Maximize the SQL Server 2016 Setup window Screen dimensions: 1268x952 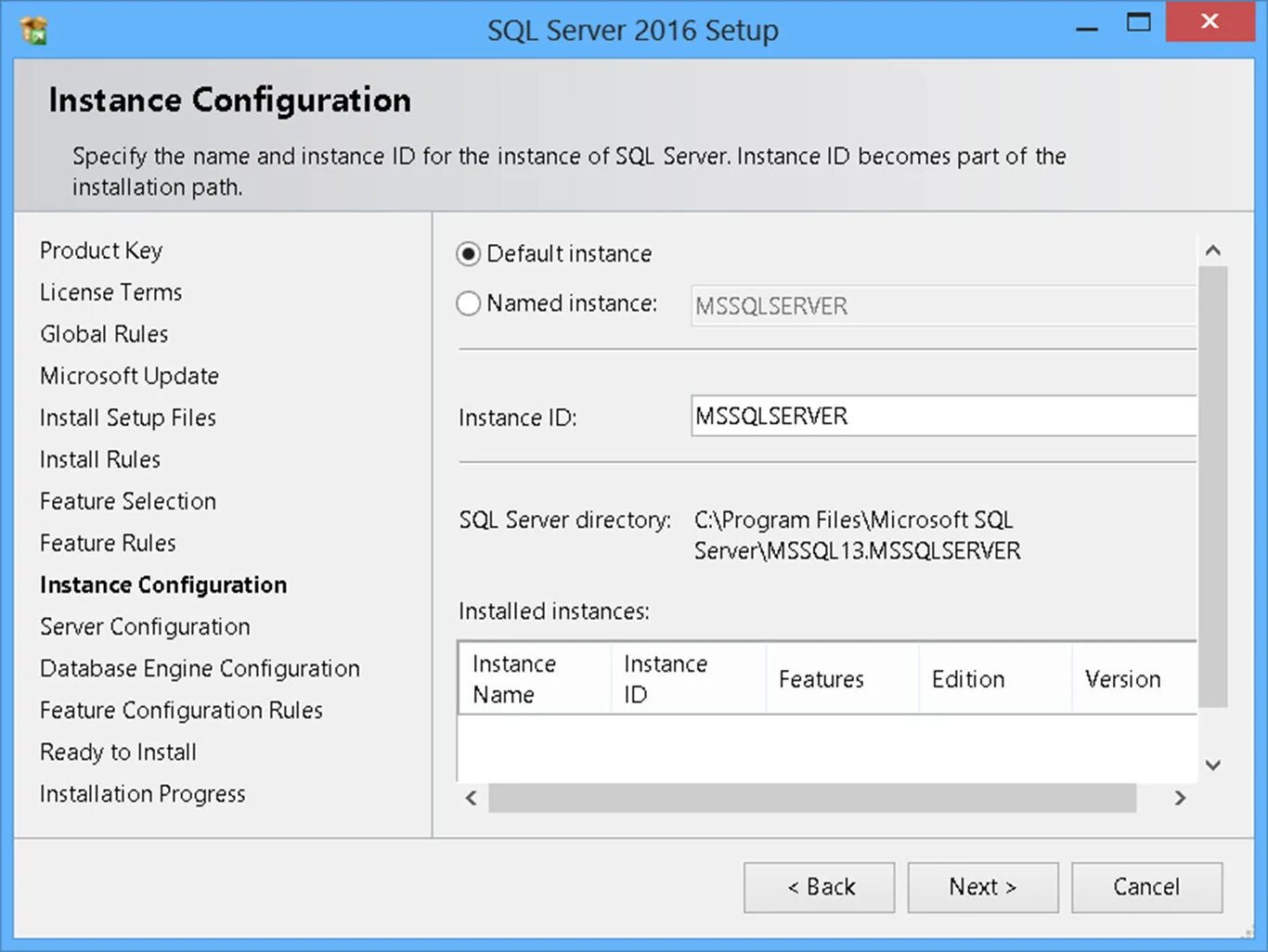(1139, 23)
